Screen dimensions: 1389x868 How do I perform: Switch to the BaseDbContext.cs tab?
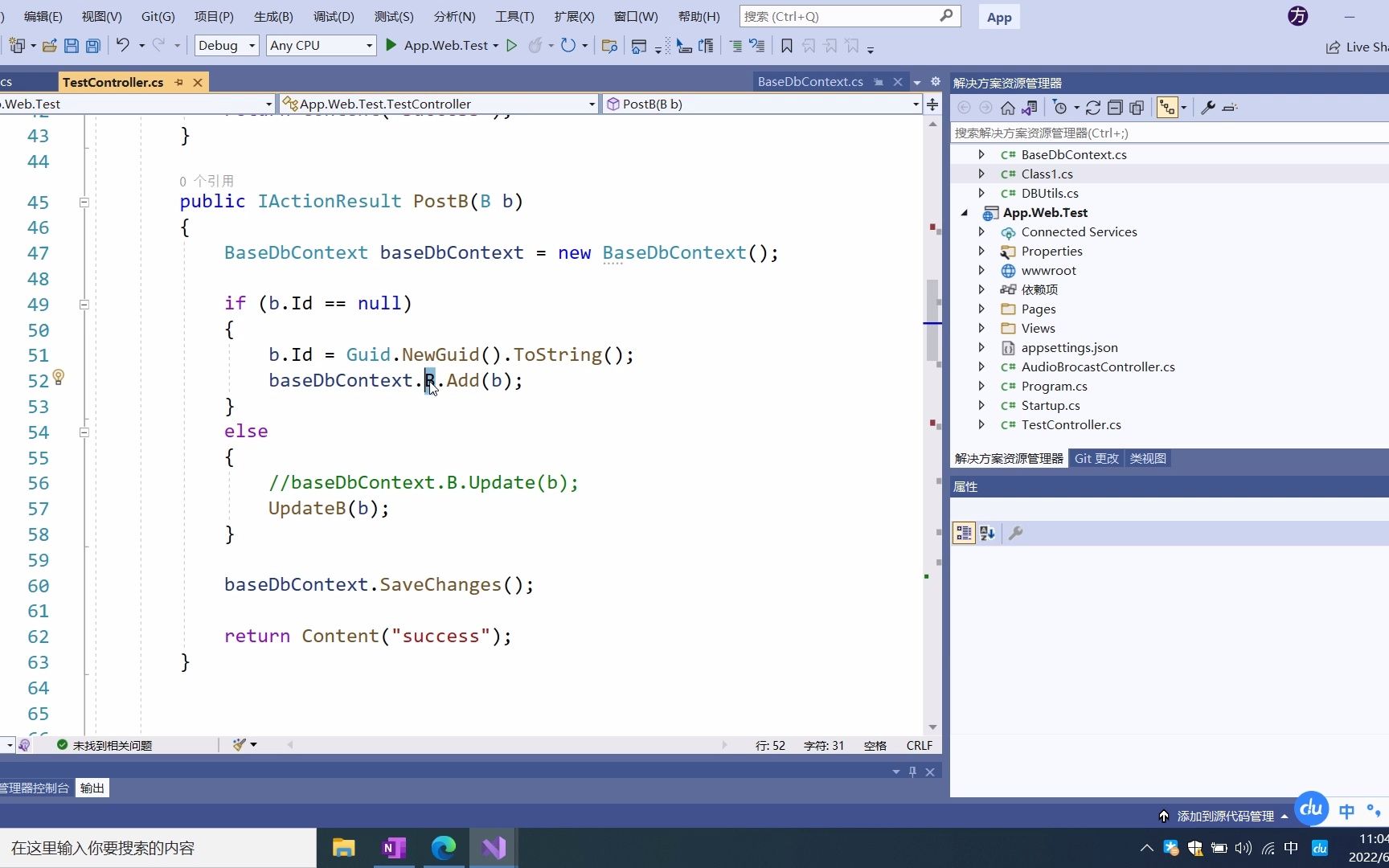click(810, 81)
